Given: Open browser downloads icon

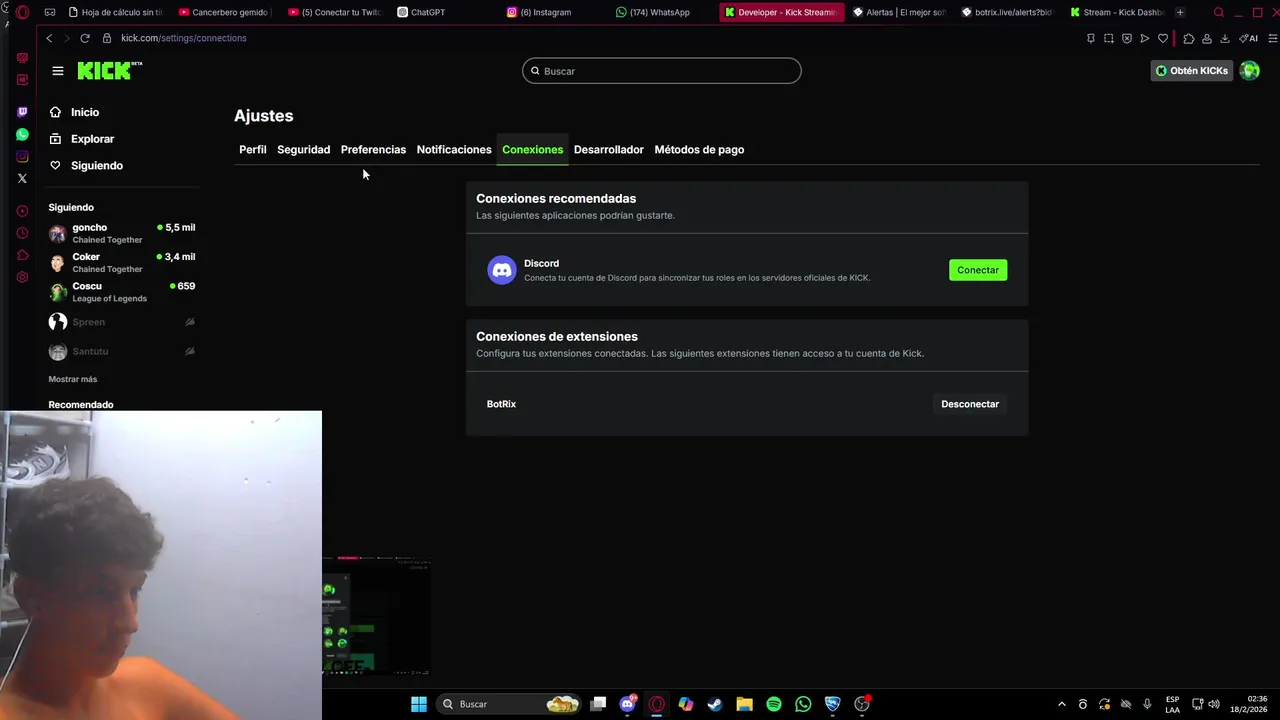Looking at the screenshot, I should pos(1225,38).
